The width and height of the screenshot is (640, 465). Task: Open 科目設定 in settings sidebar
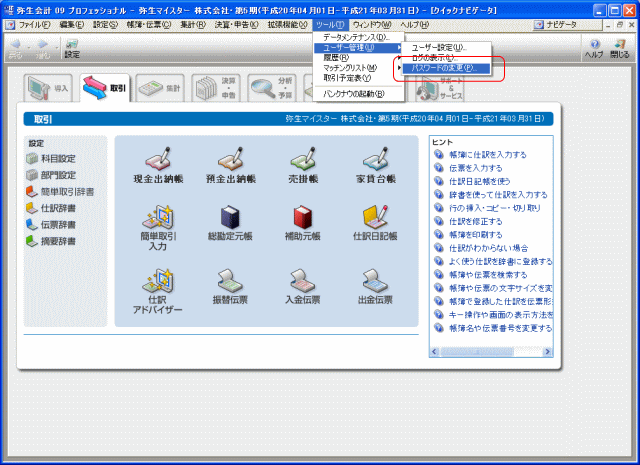tap(51, 158)
